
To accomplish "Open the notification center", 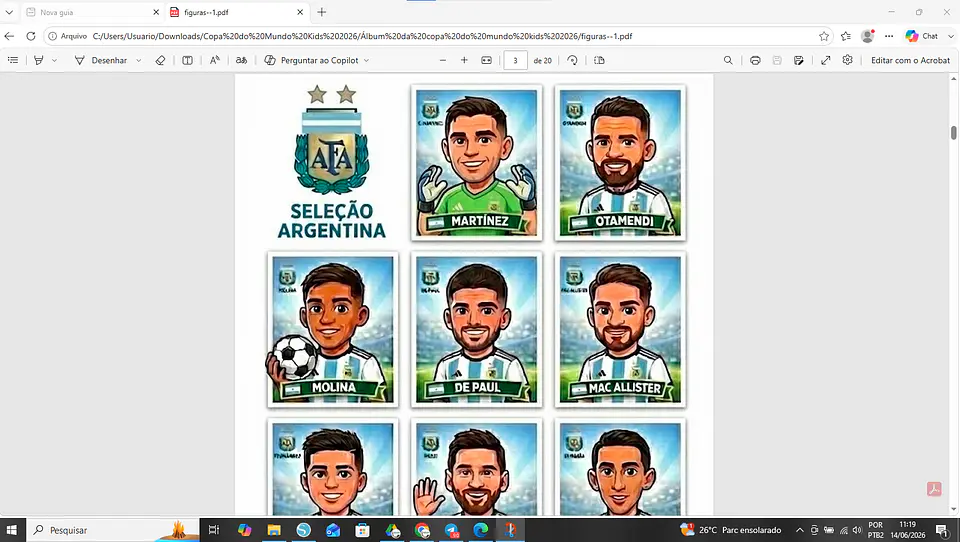I will (942, 530).
